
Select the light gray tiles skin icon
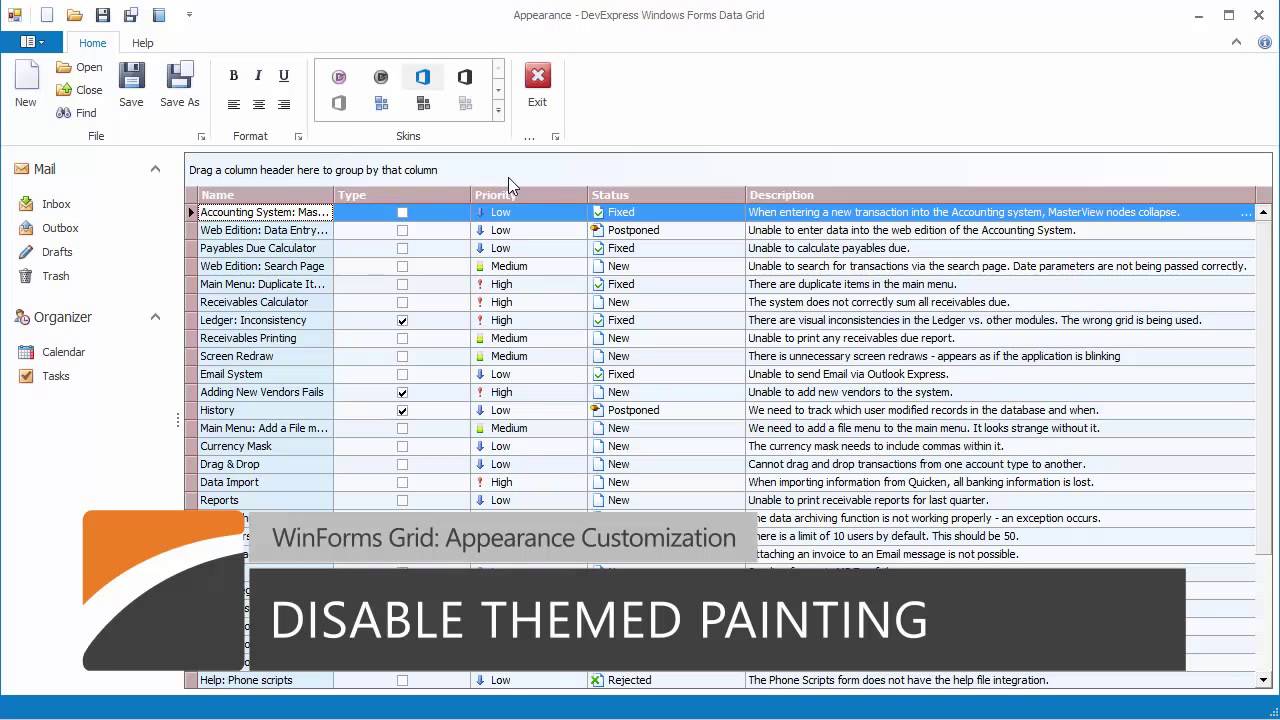(x=465, y=103)
